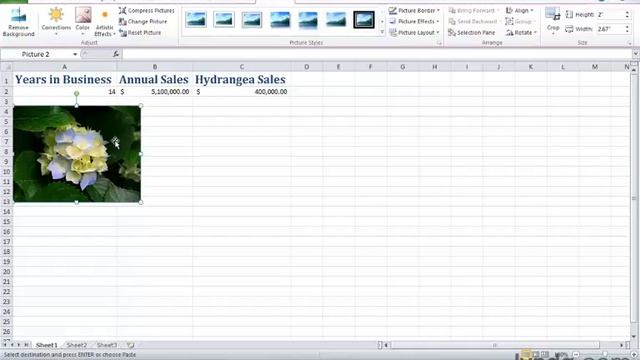Screen dimensions: 640x360
Task: Open Artistic Effects gallery
Action: coord(104,23)
